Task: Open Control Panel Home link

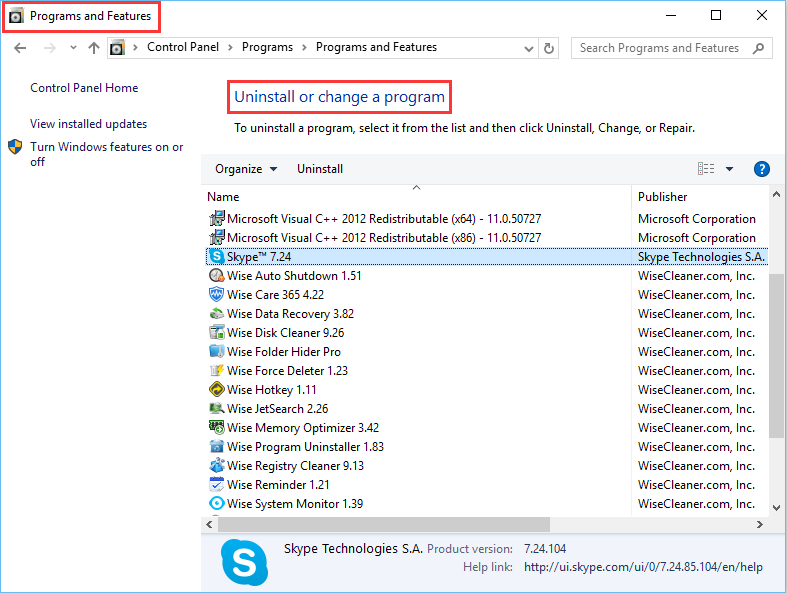Action: 84,88
